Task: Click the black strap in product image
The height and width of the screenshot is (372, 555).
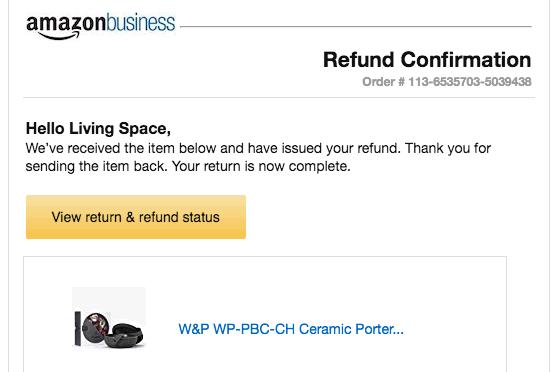Action: 78,328
